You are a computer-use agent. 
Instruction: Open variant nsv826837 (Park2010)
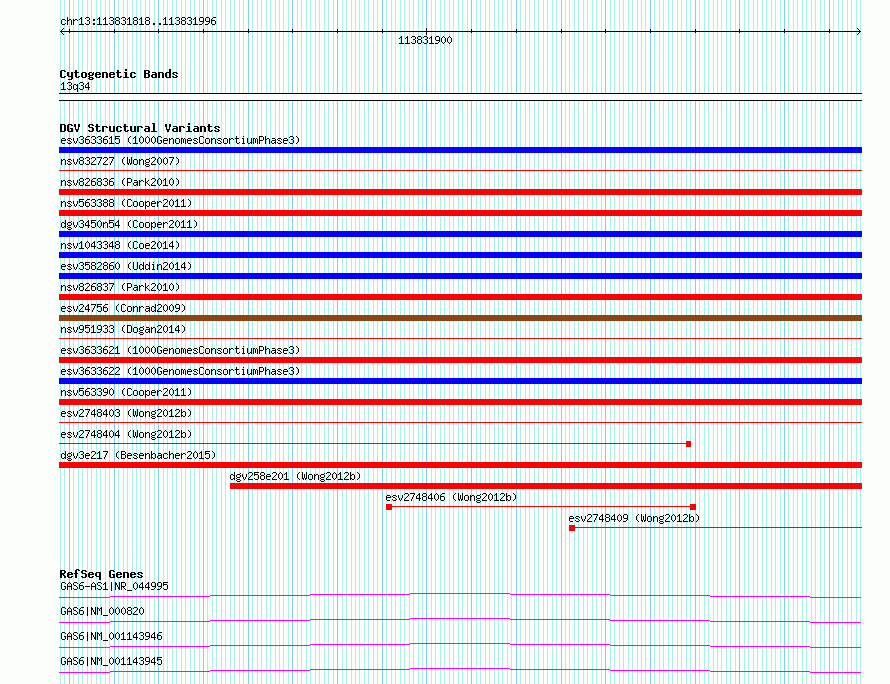click(x=120, y=287)
